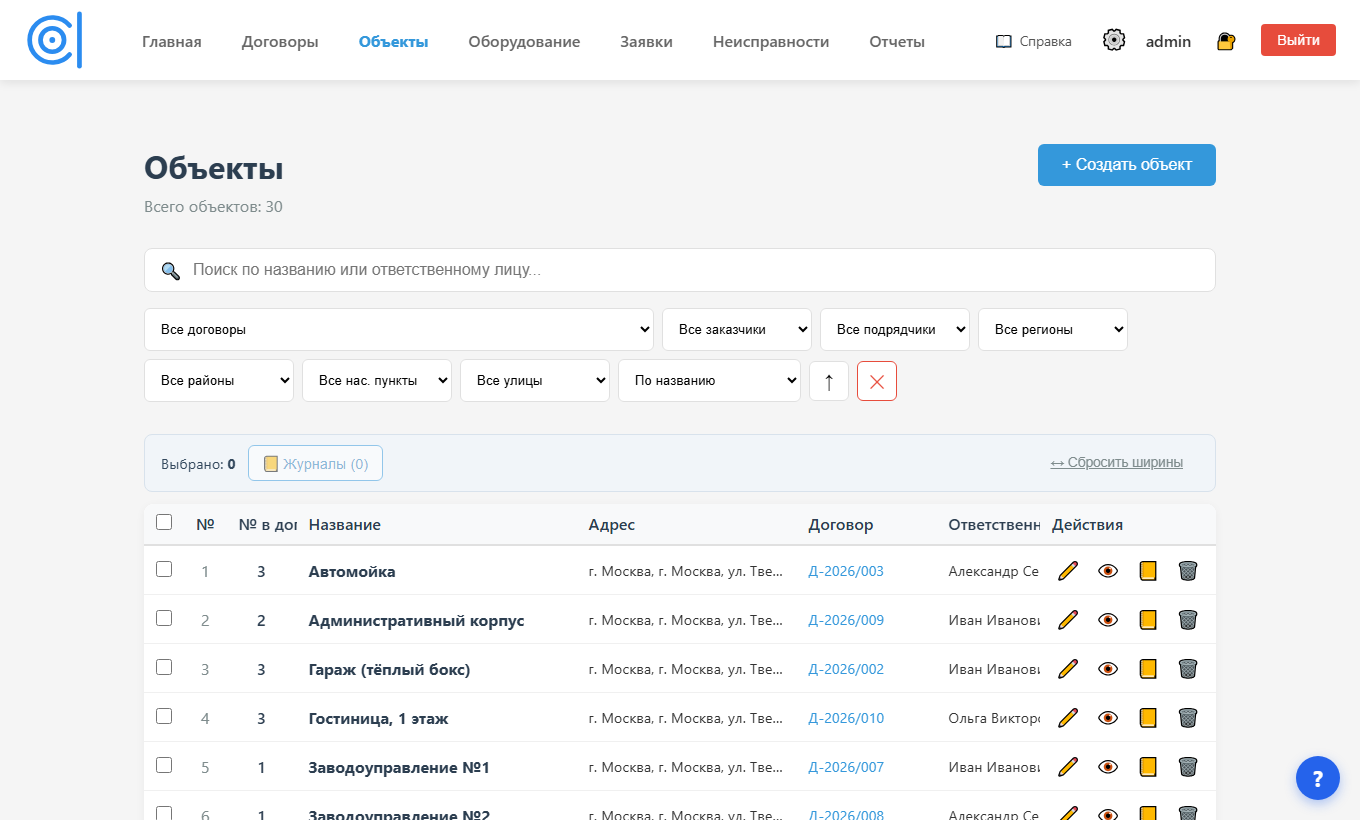The width and height of the screenshot is (1360, 820).
Task: Open the Все нас. пункты dropdown
Action: (x=377, y=381)
